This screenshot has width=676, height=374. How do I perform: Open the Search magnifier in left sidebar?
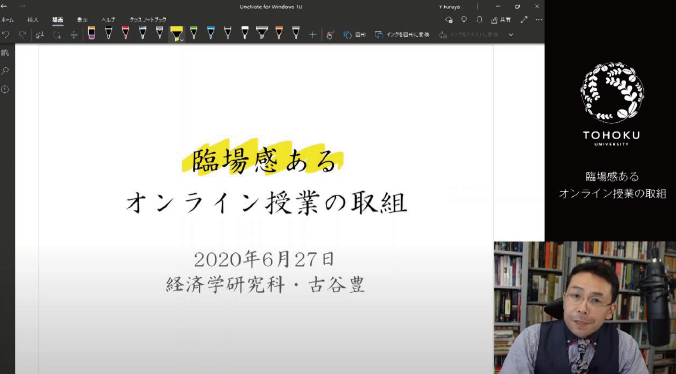pos(5,71)
